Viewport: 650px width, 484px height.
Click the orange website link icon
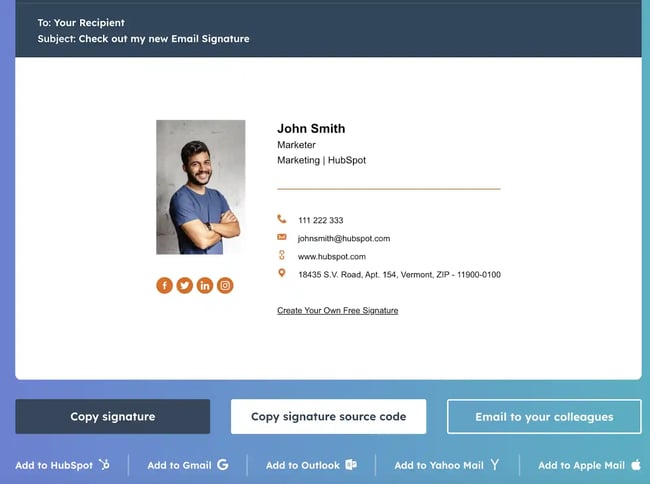pyautogui.click(x=282, y=255)
